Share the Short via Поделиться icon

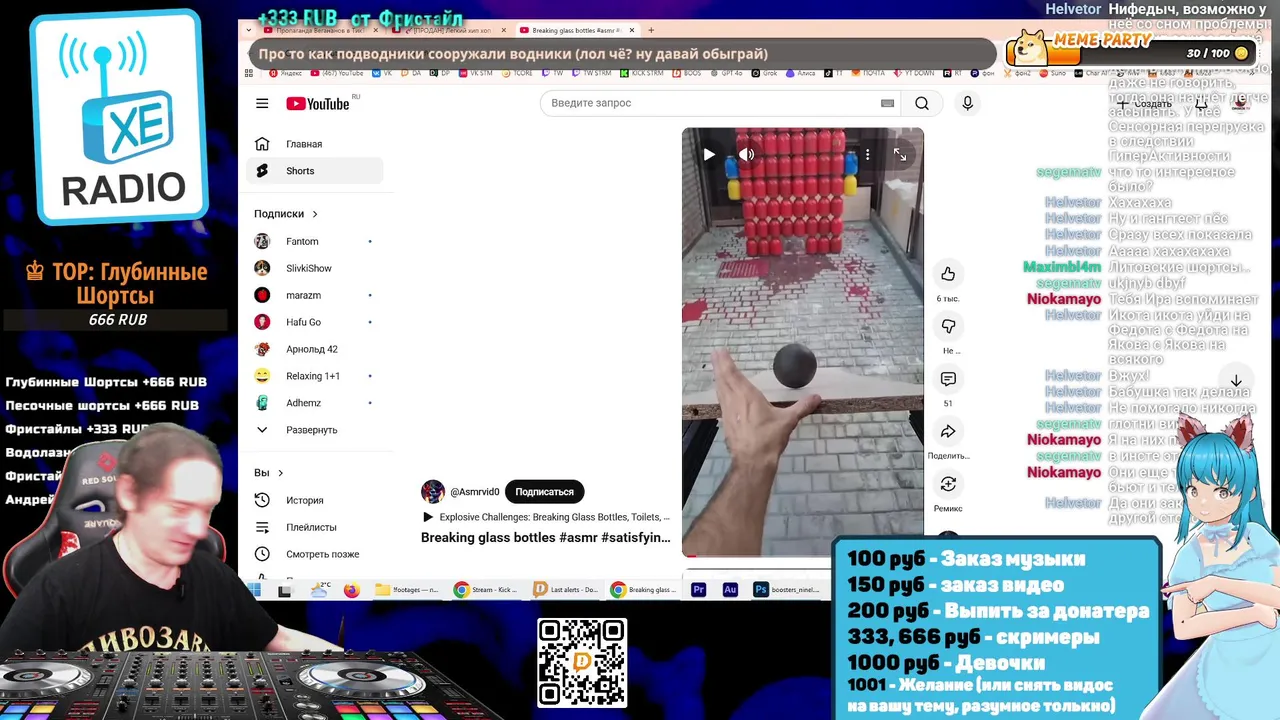[x=948, y=431]
